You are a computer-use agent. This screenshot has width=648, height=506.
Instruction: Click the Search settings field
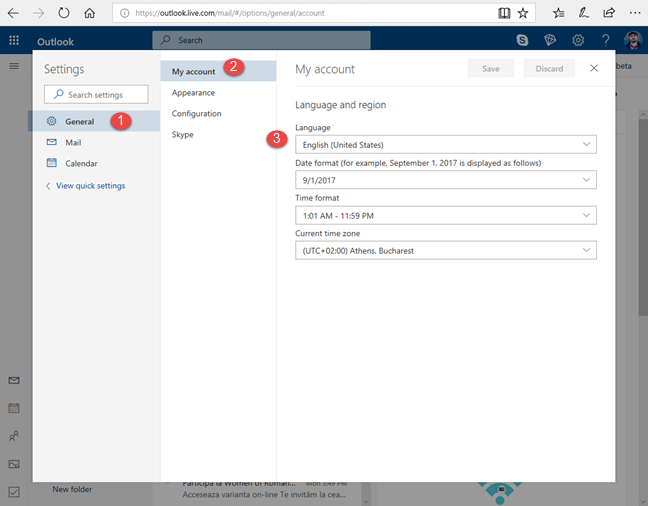click(96, 95)
